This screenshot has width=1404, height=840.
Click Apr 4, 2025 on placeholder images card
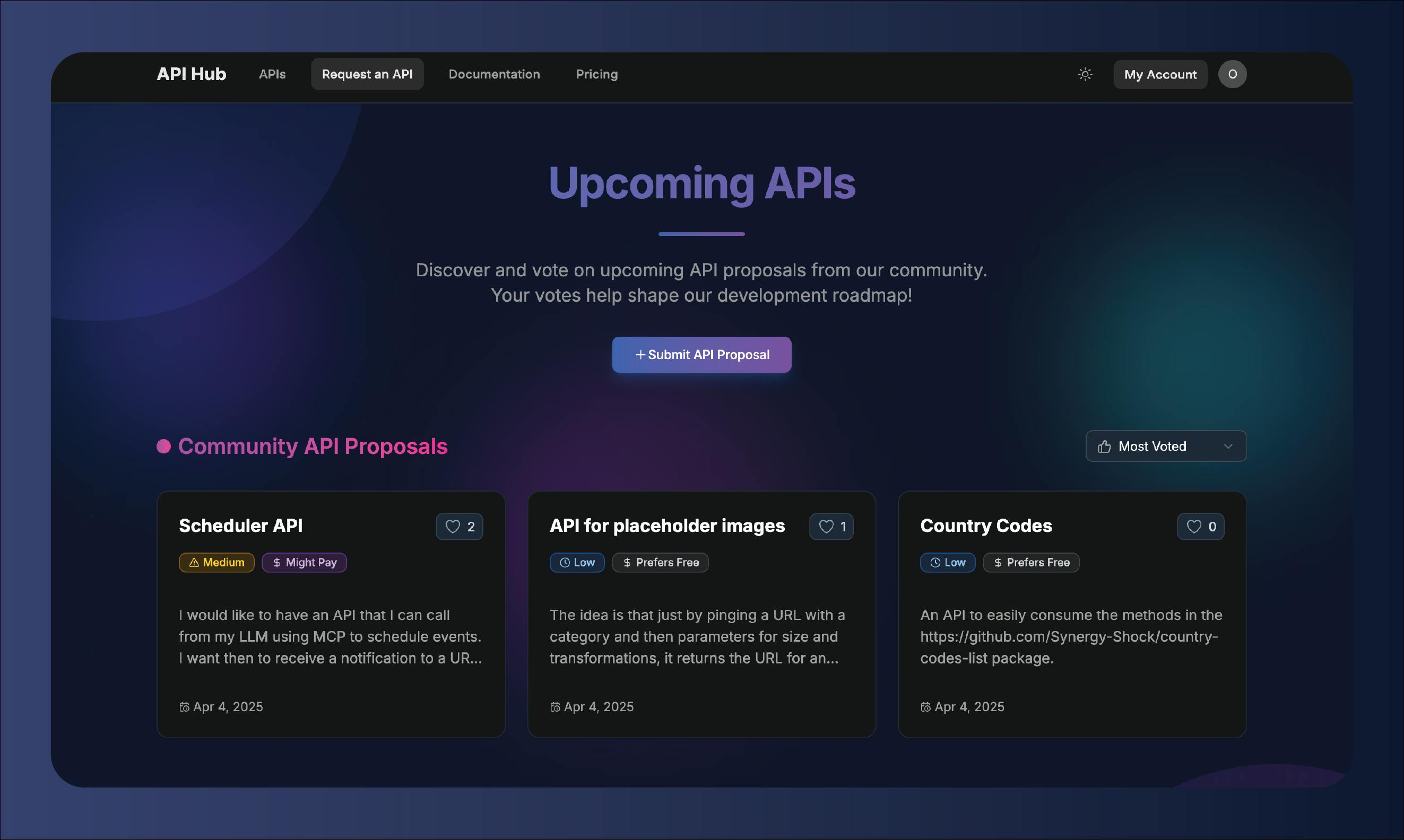tap(599, 707)
